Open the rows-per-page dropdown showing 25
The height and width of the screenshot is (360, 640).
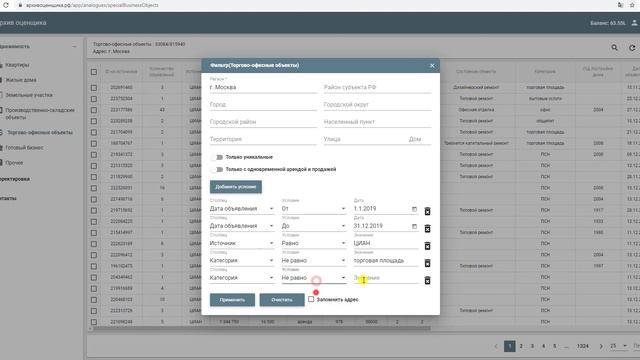[618, 346]
